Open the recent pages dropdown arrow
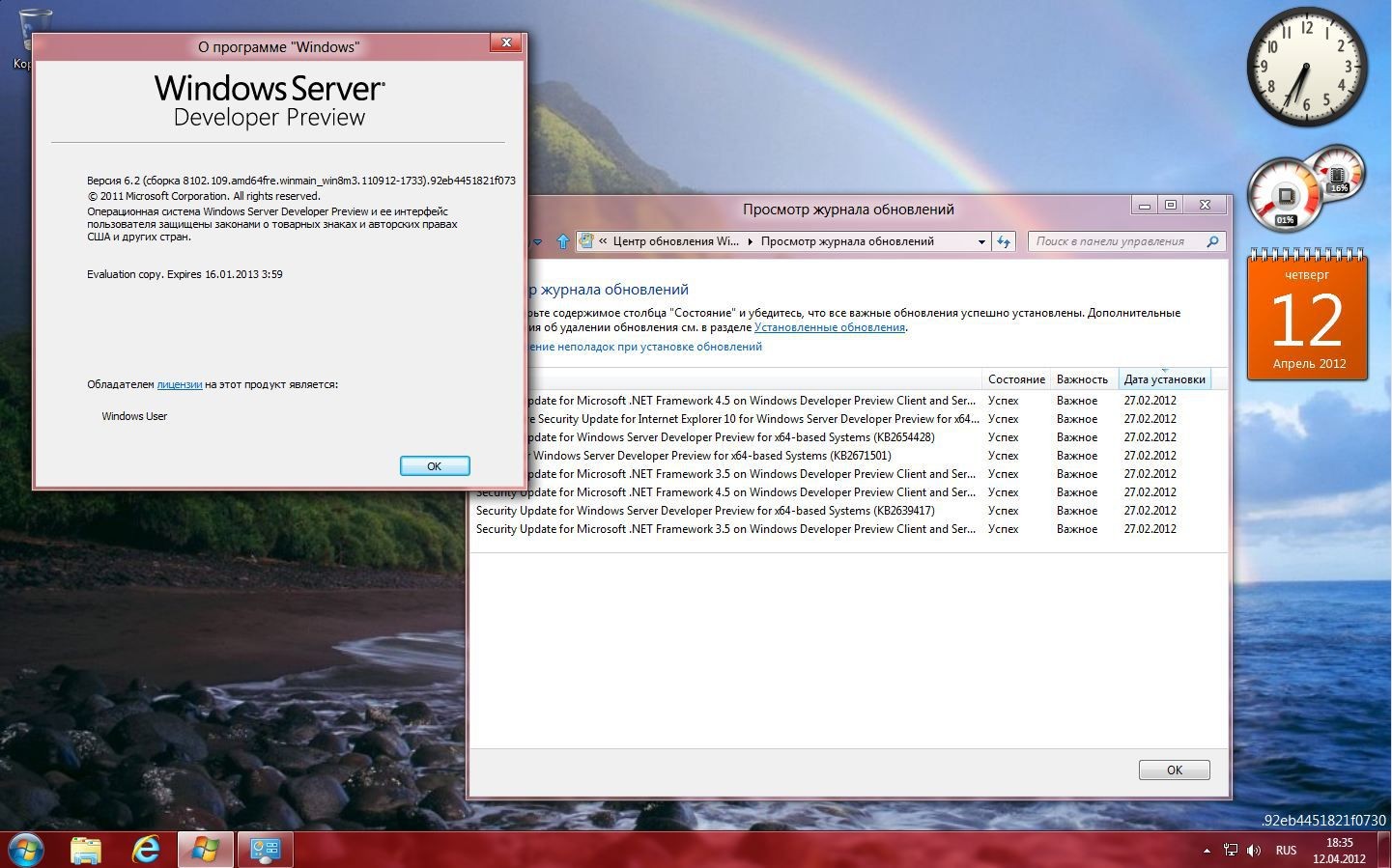Viewport: 1392px width, 868px height. 537,242
